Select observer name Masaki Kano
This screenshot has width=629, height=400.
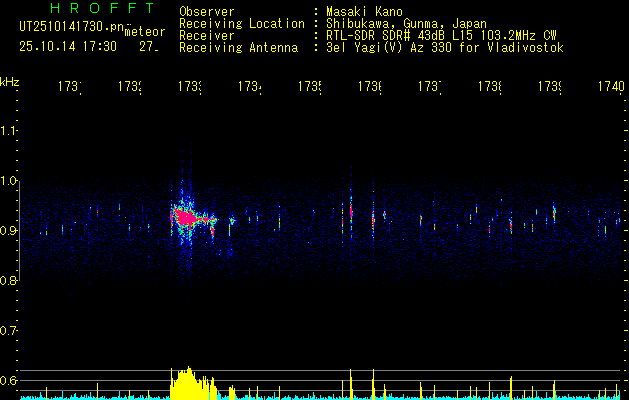pos(364,12)
